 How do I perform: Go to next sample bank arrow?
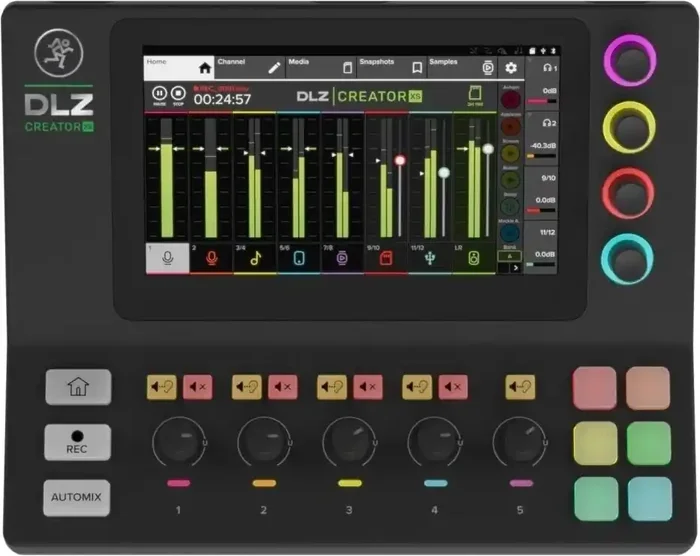click(x=516, y=268)
